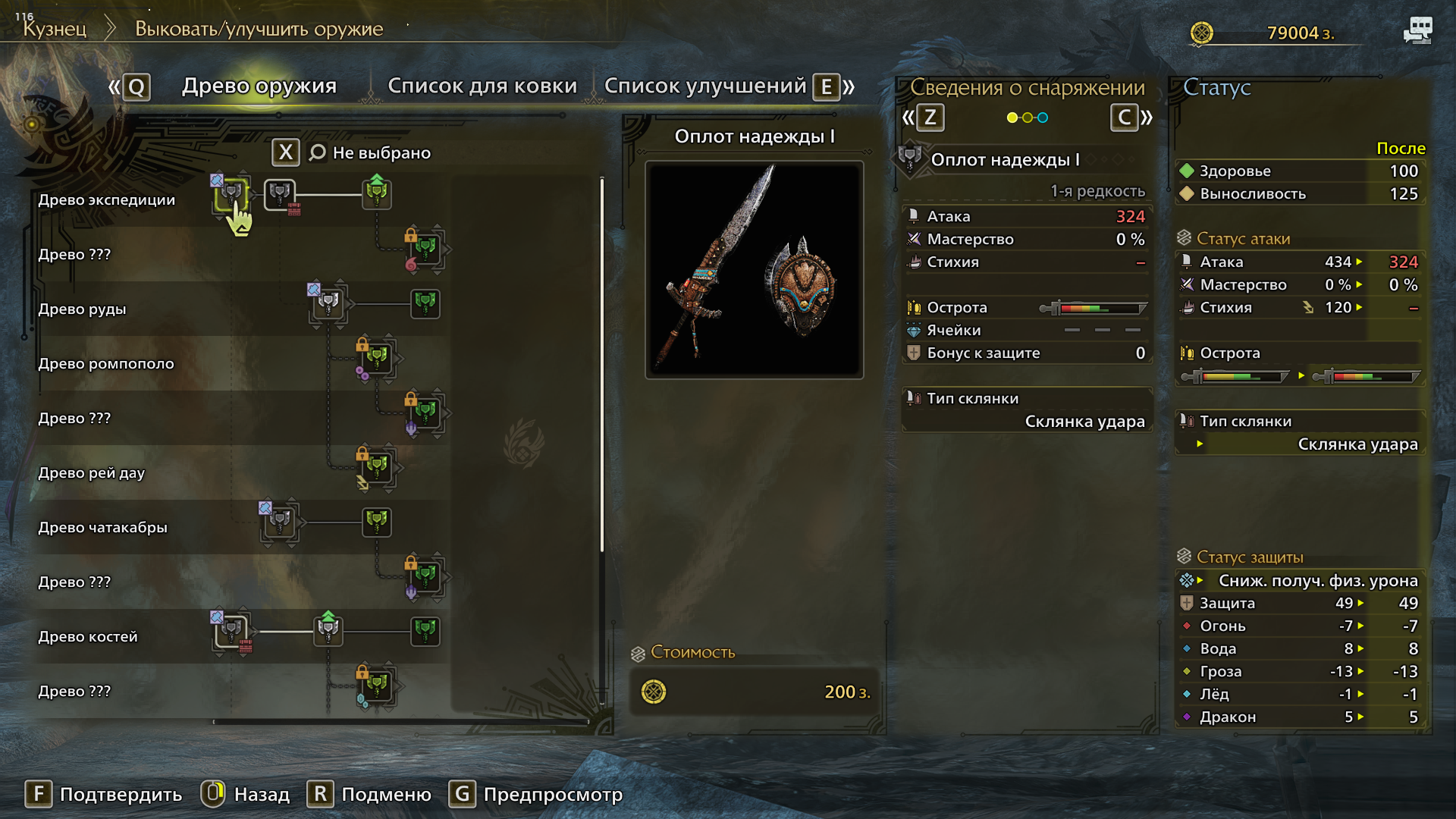Image resolution: width=1456 pixels, height=819 pixels.
Task: Select the first weapon node in Древо руды
Action: pyautogui.click(x=328, y=303)
